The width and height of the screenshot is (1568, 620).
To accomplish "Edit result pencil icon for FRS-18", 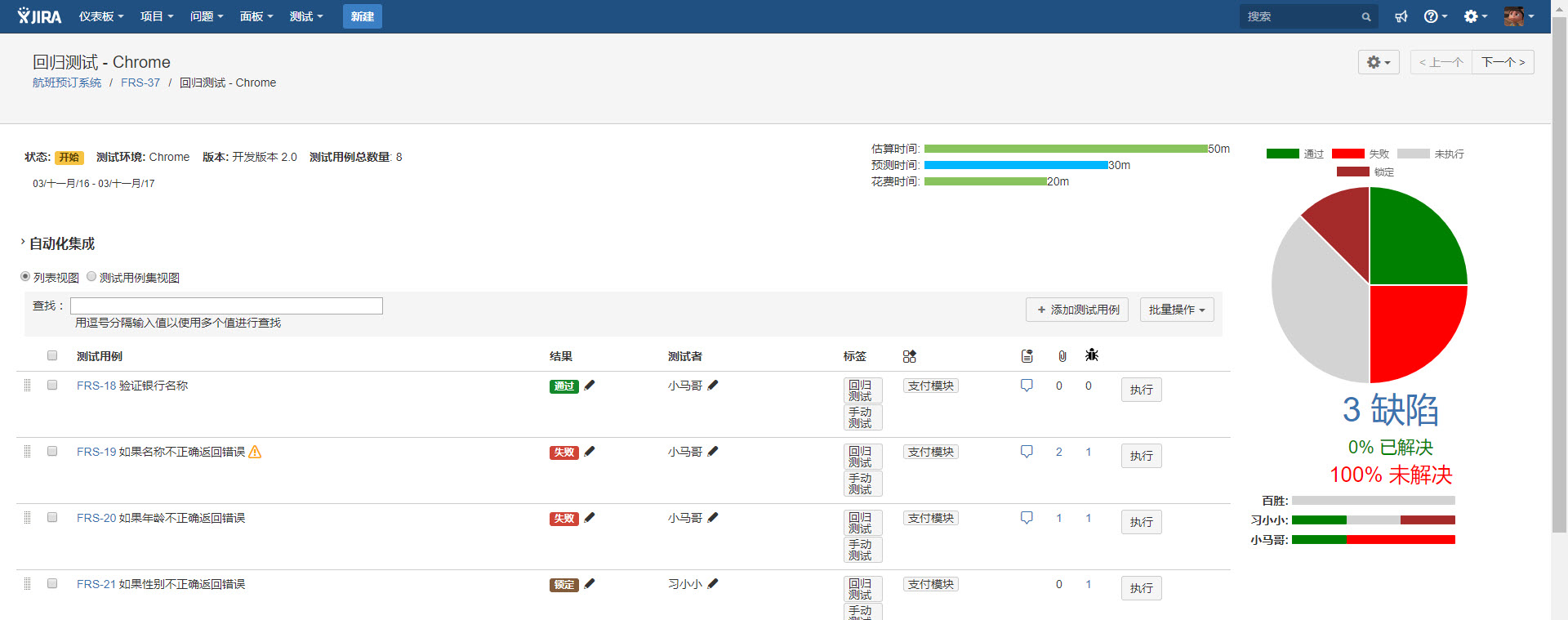I will [590, 386].
